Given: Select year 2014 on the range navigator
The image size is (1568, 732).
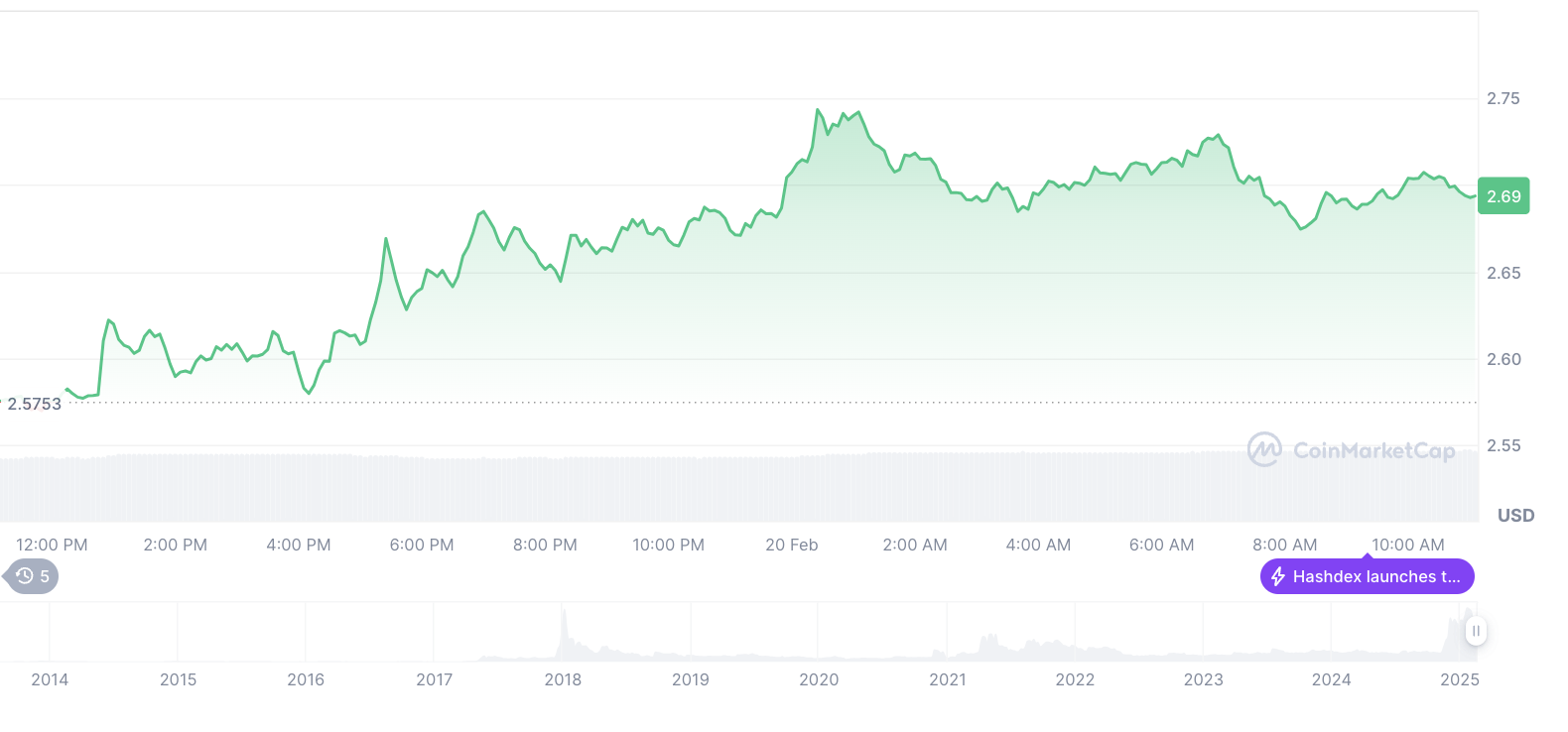Looking at the screenshot, I should click(50, 679).
